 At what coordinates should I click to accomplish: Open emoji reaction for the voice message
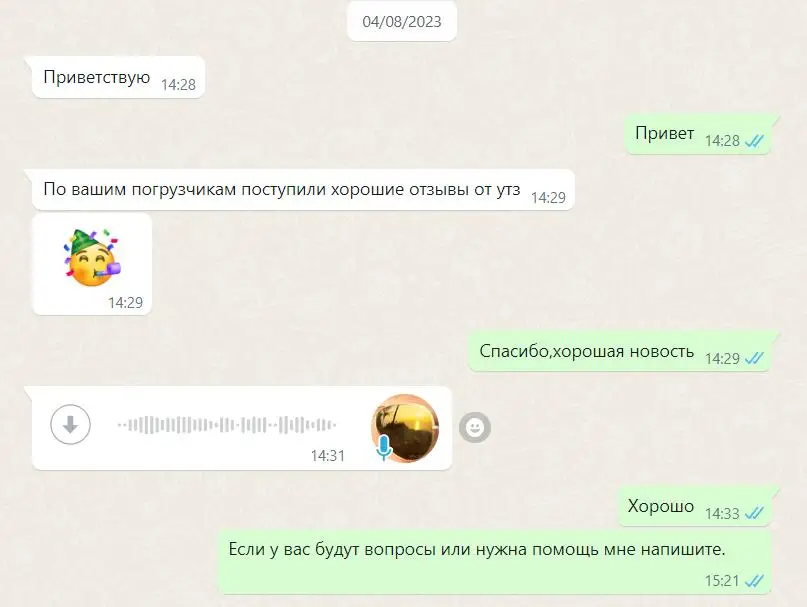tap(475, 427)
